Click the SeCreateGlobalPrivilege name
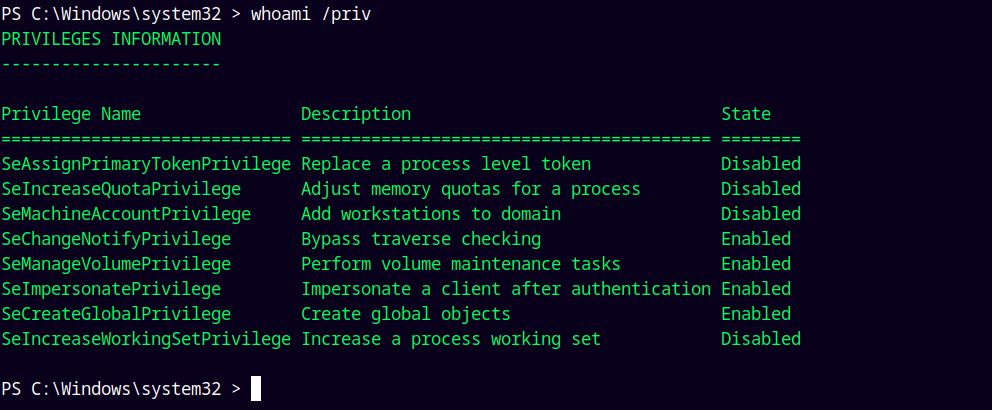 (x=116, y=314)
